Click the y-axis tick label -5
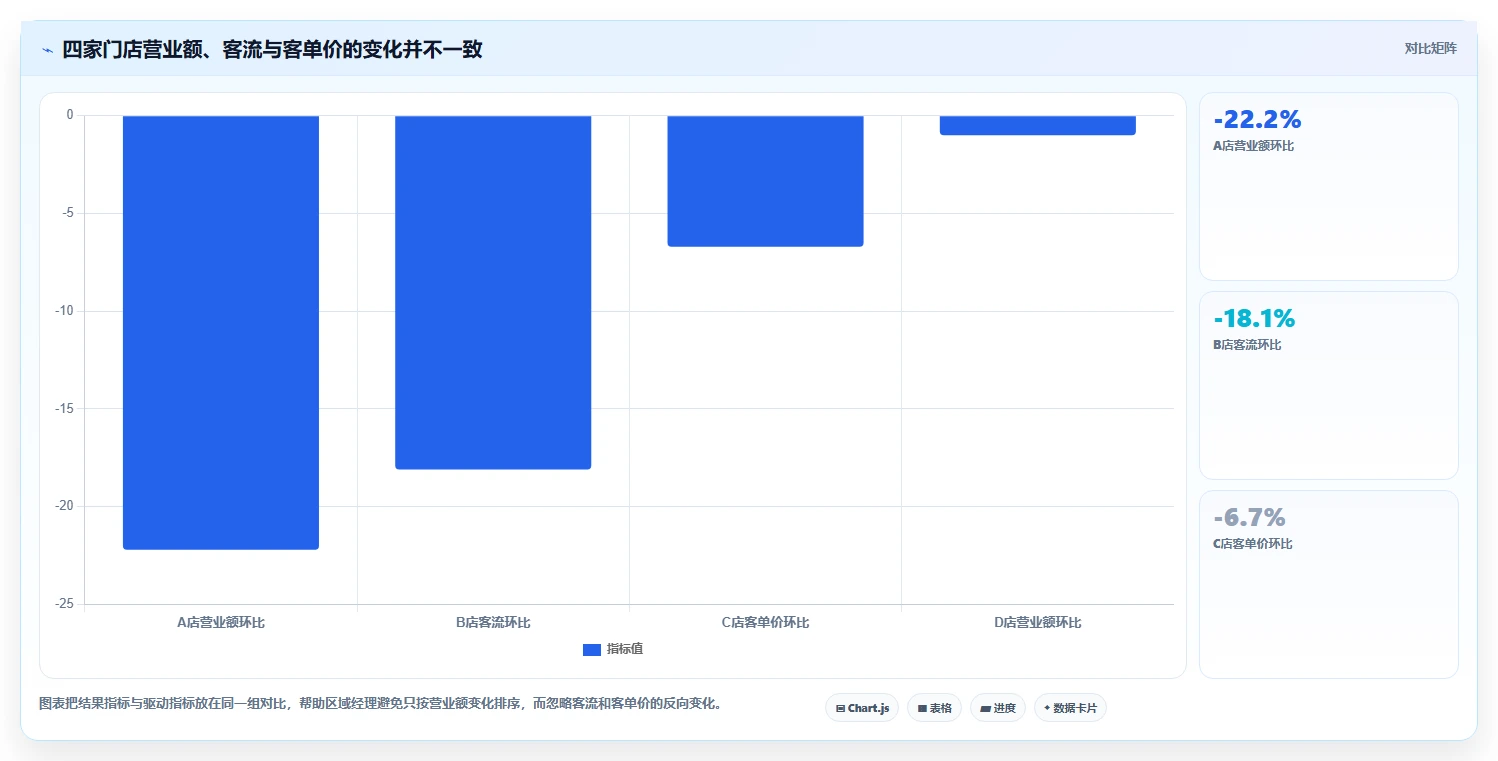Screen dimensions: 1498x761 [x=68, y=213]
